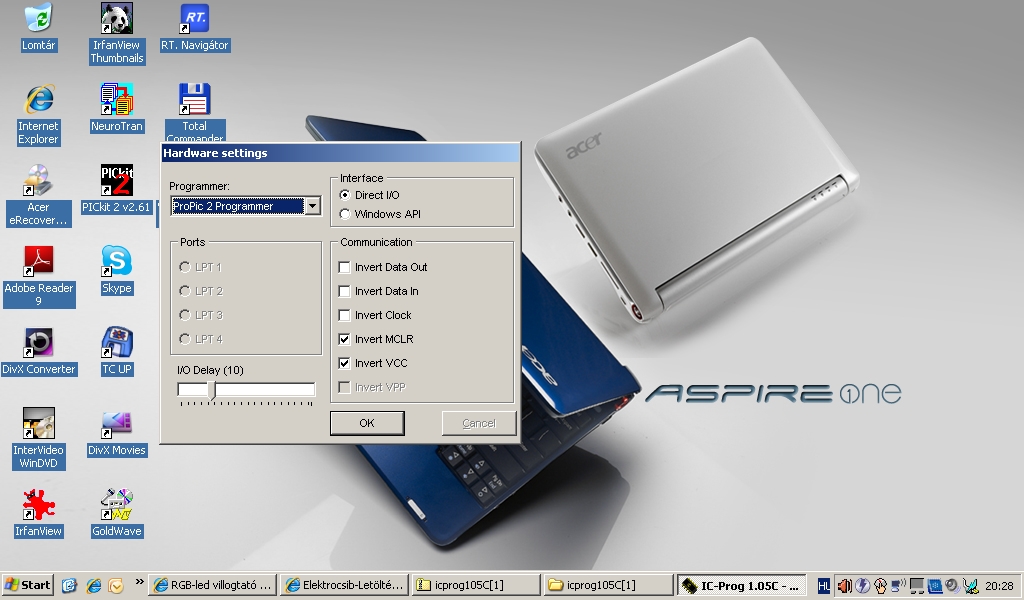Select the GoldWave desktop icon
The width and height of the screenshot is (1024, 600).
[116, 513]
